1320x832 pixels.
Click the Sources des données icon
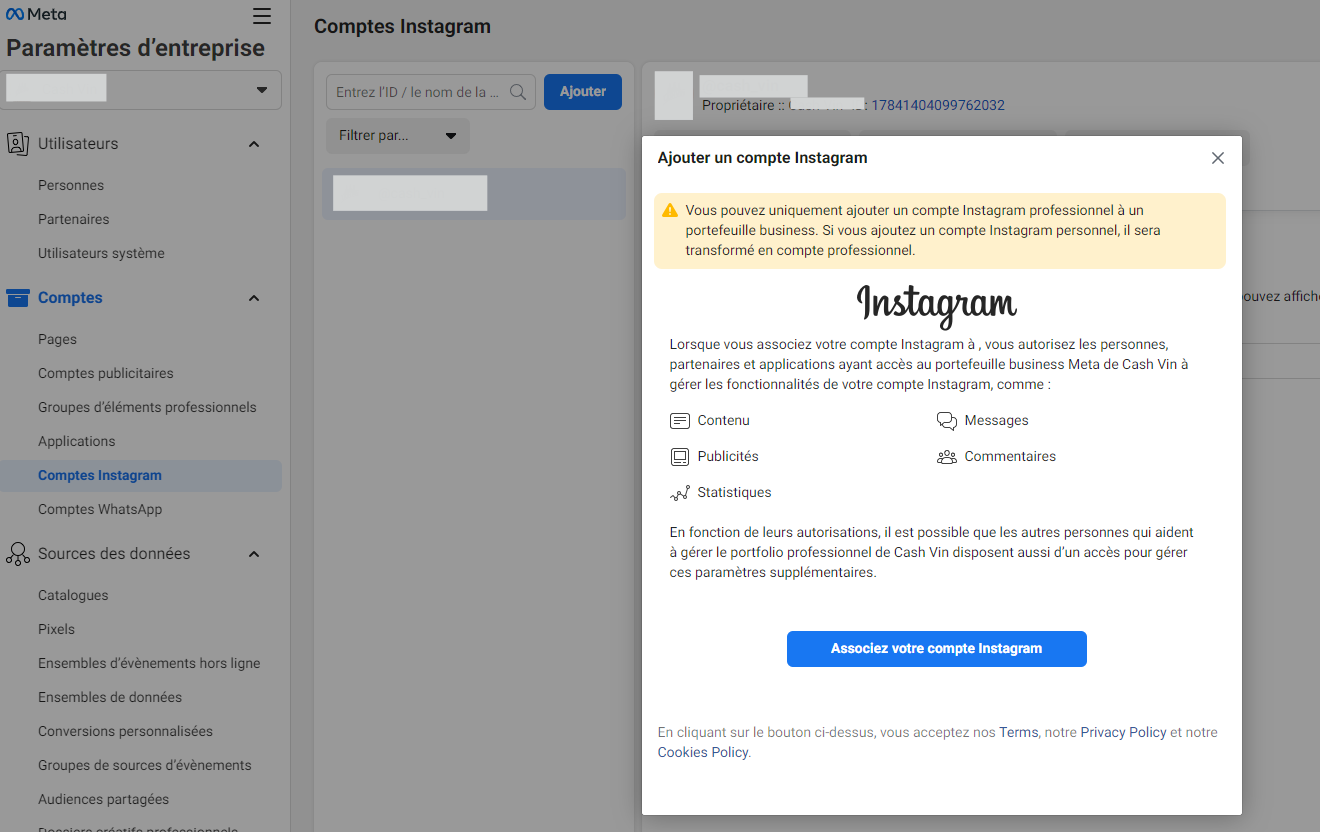pos(18,553)
